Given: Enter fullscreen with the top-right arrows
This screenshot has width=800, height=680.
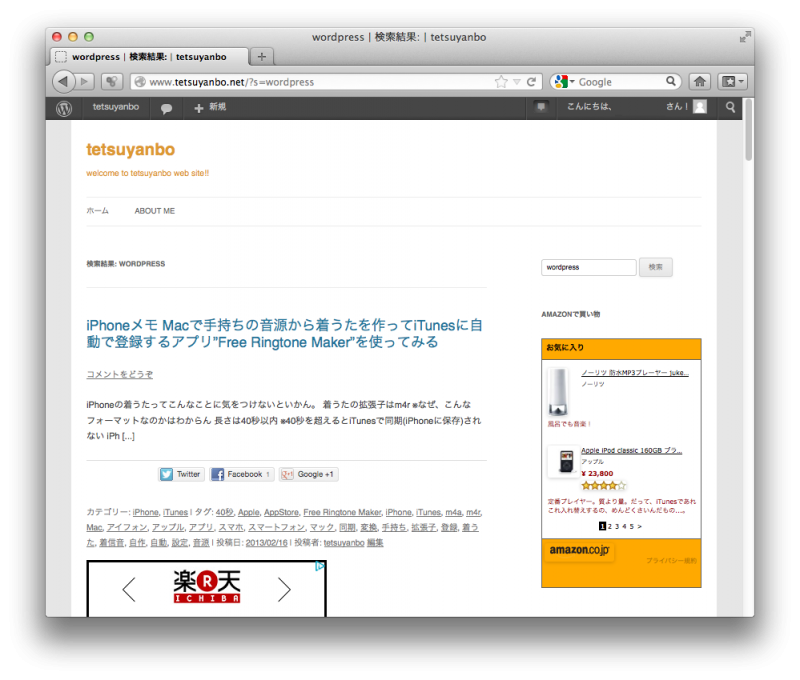Looking at the screenshot, I should [745, 37].
